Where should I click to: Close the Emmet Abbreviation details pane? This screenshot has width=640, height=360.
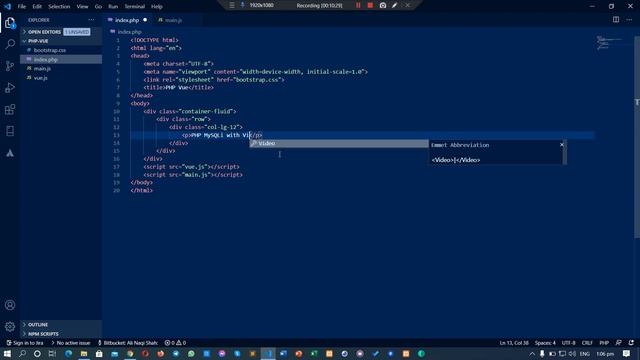click(x=562, y=144)
